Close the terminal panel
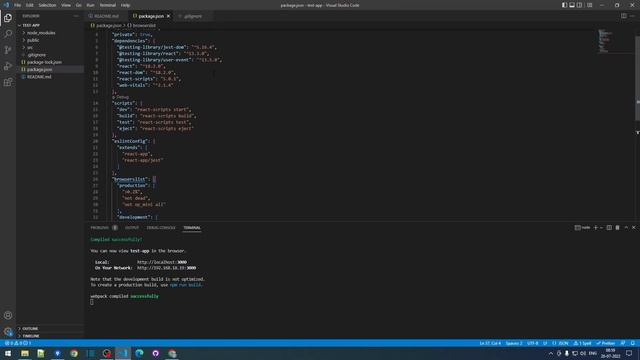Screen dimensions: 640x360 [633, 227]
